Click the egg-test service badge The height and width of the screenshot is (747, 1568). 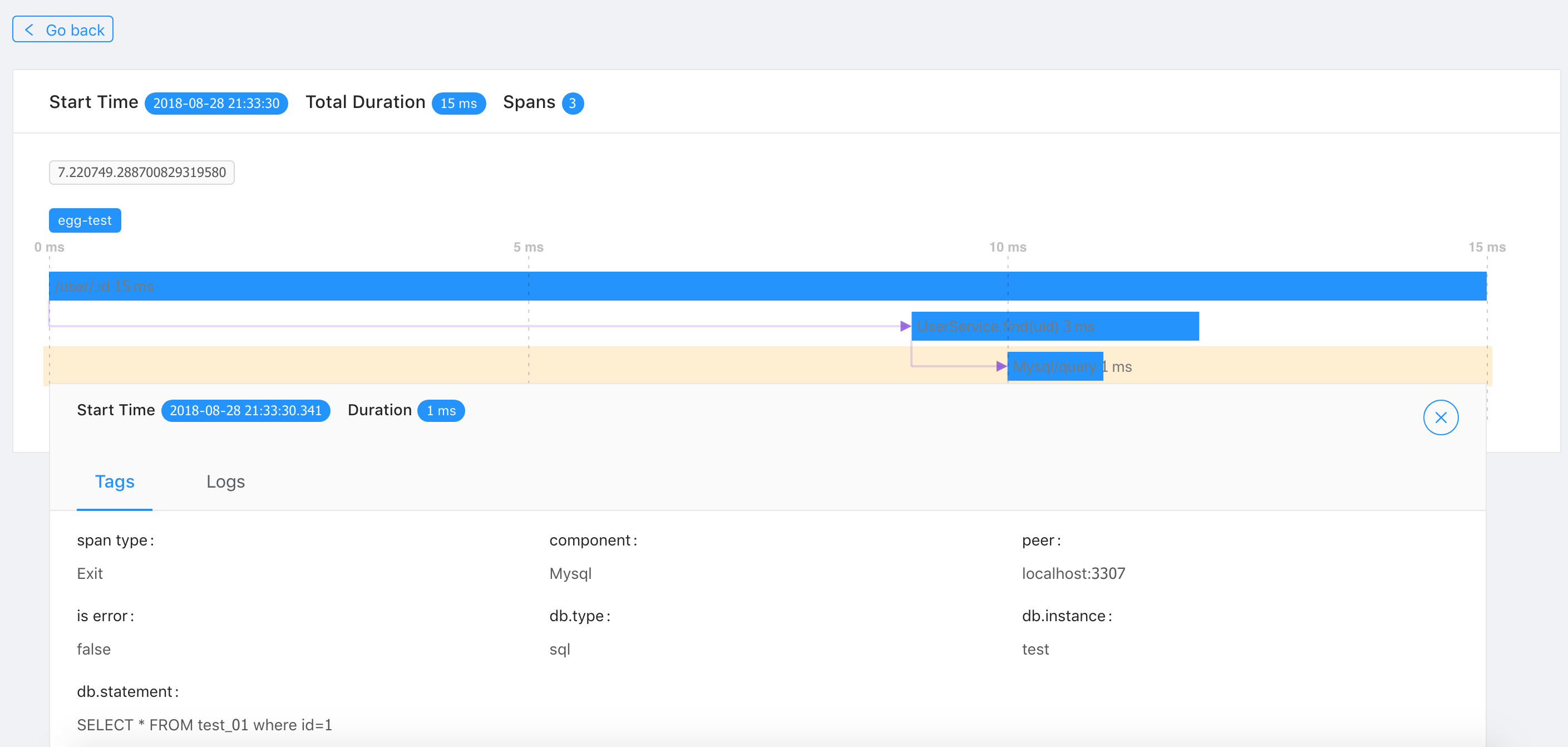pyautogui.click(x=84, y=220)
